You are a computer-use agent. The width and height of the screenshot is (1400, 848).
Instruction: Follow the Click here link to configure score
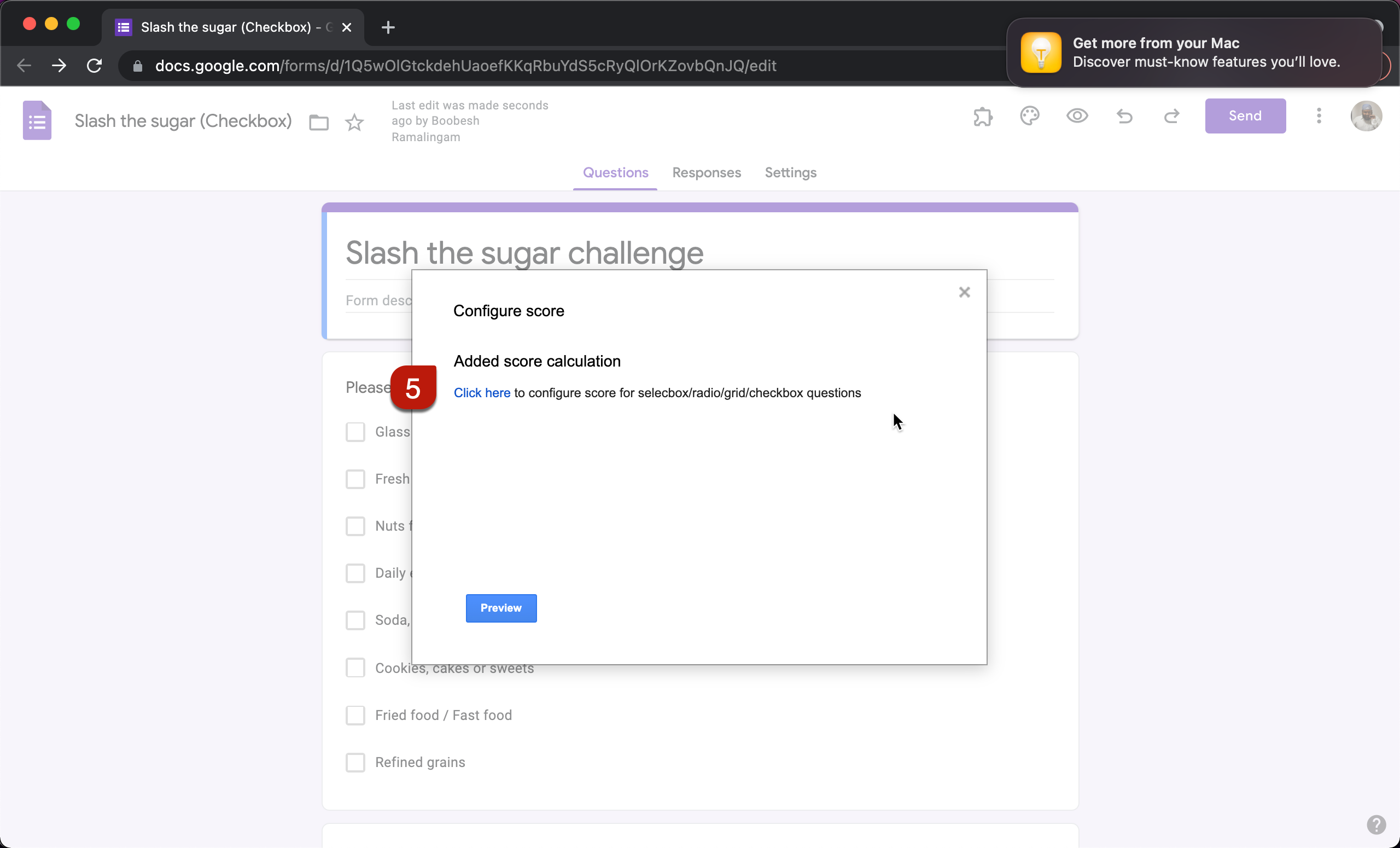click(x=481, y=393)
